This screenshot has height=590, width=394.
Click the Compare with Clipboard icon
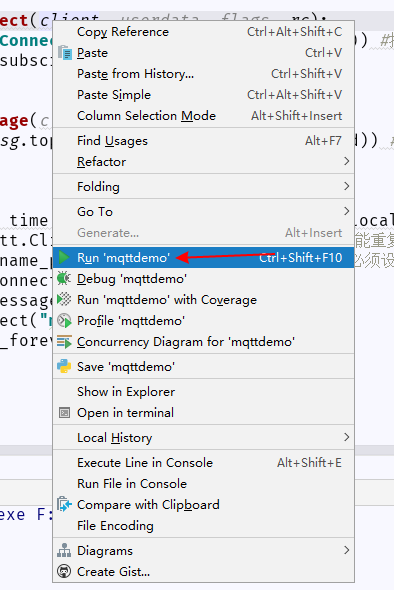pos(64,505)
